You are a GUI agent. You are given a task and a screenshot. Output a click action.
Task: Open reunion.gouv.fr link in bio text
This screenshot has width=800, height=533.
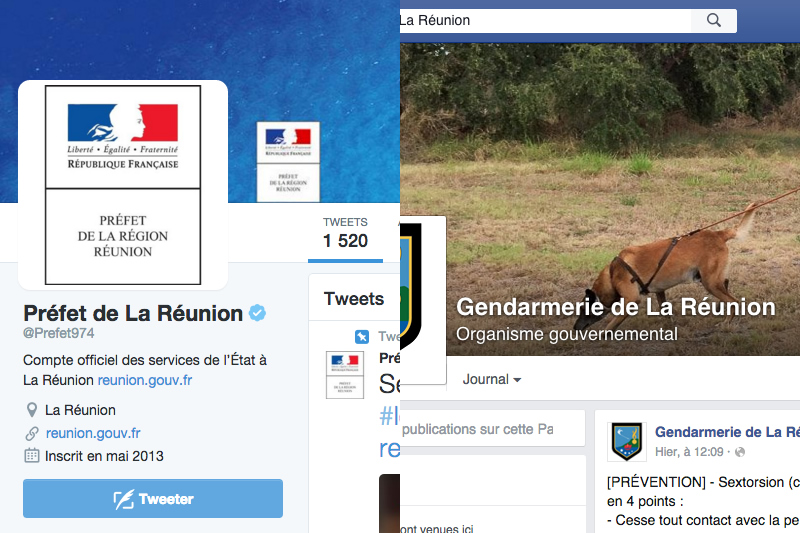[x=145, y=380]
